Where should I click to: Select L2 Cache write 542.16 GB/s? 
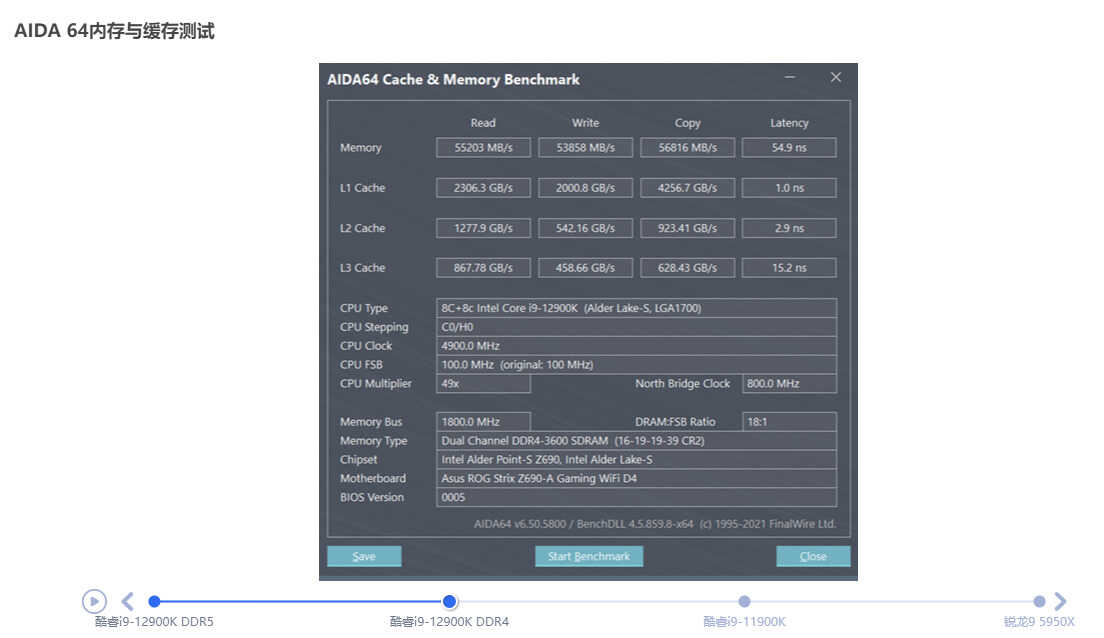coord(585,228)
